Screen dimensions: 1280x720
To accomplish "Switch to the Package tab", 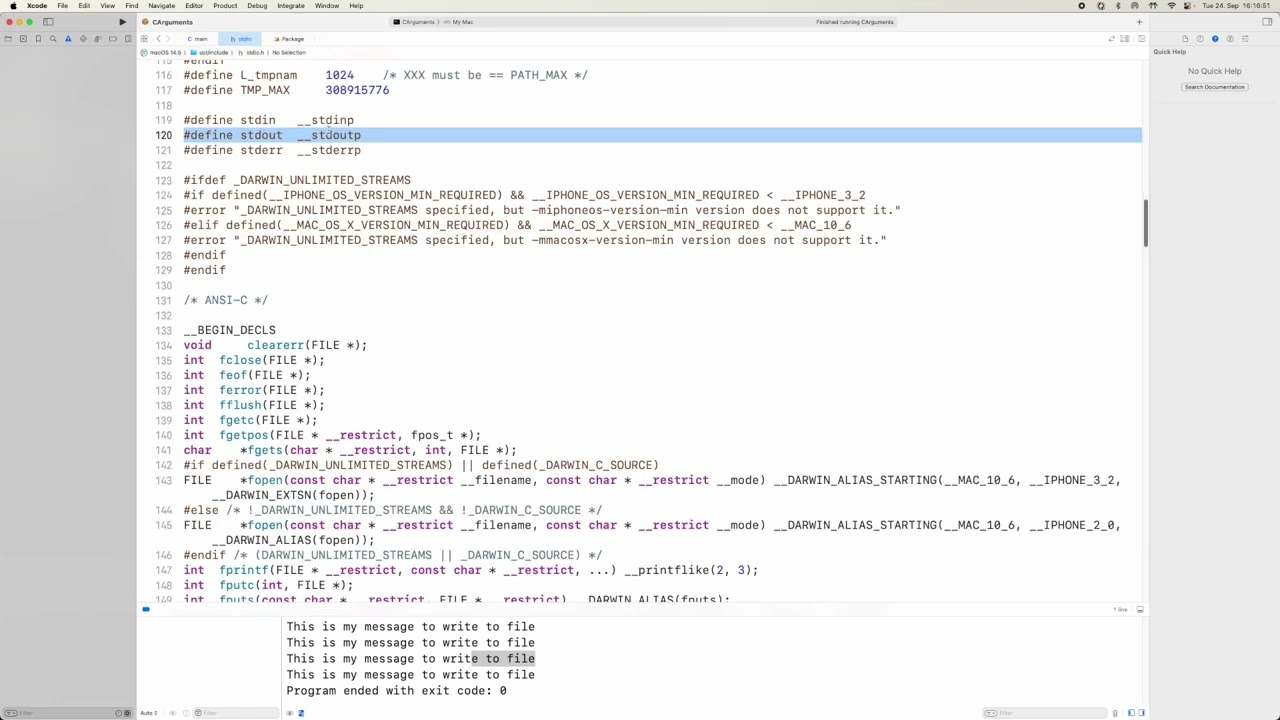I will (289, 39).
